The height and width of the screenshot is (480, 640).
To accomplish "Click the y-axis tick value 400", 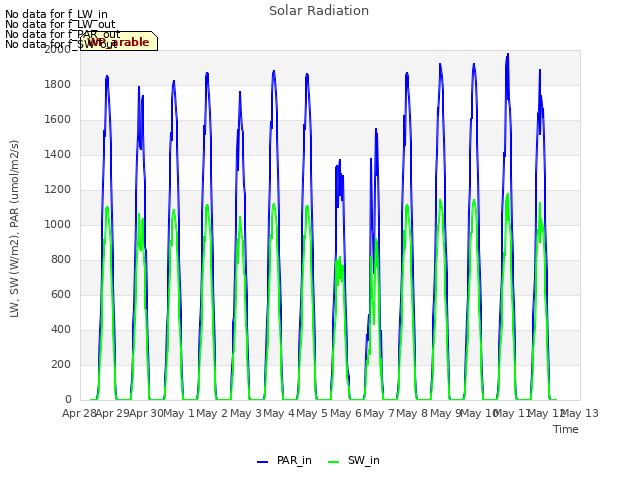I will pos(61,330).
